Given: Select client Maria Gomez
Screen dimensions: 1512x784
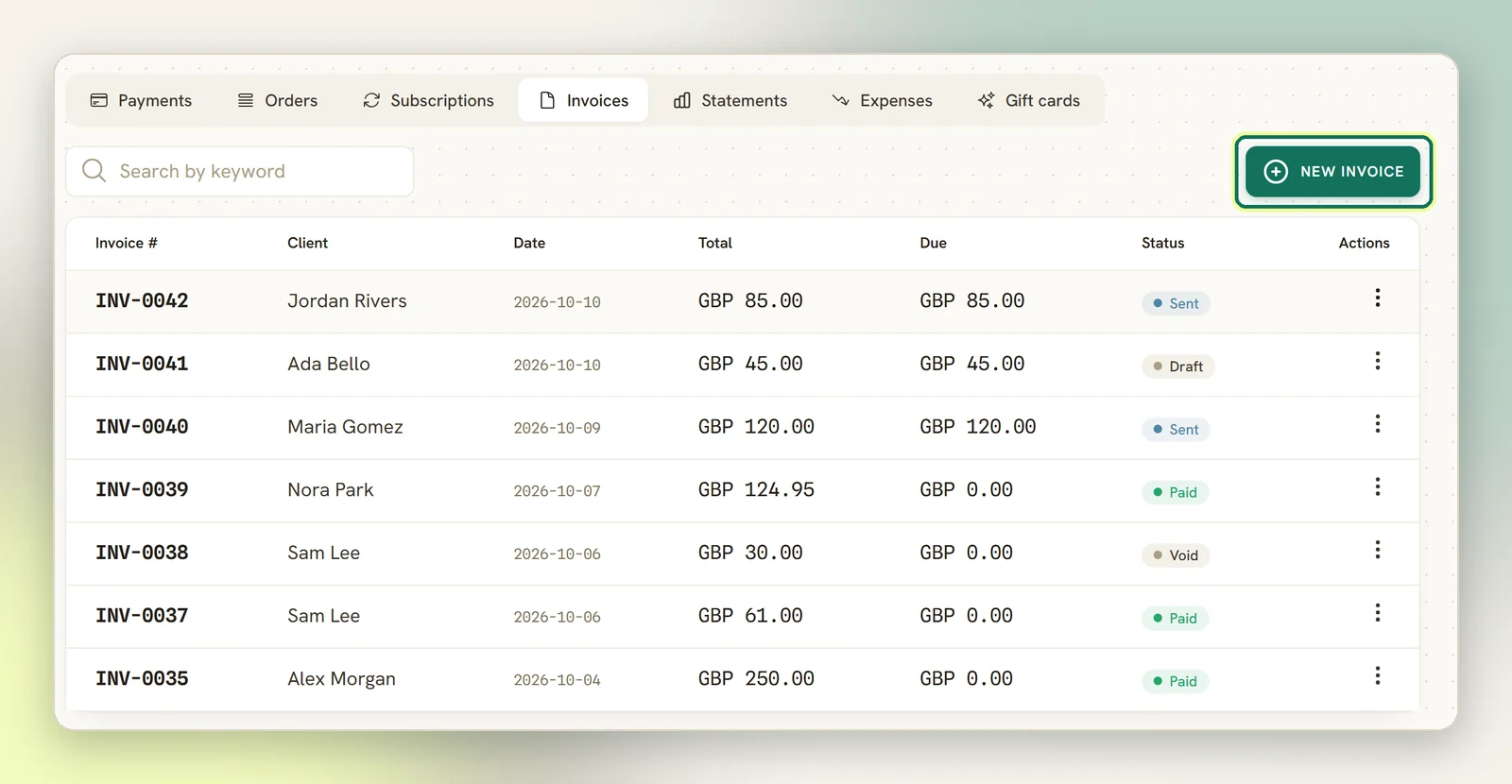Looking at the screenshot, I should click(x=345, y=426).
